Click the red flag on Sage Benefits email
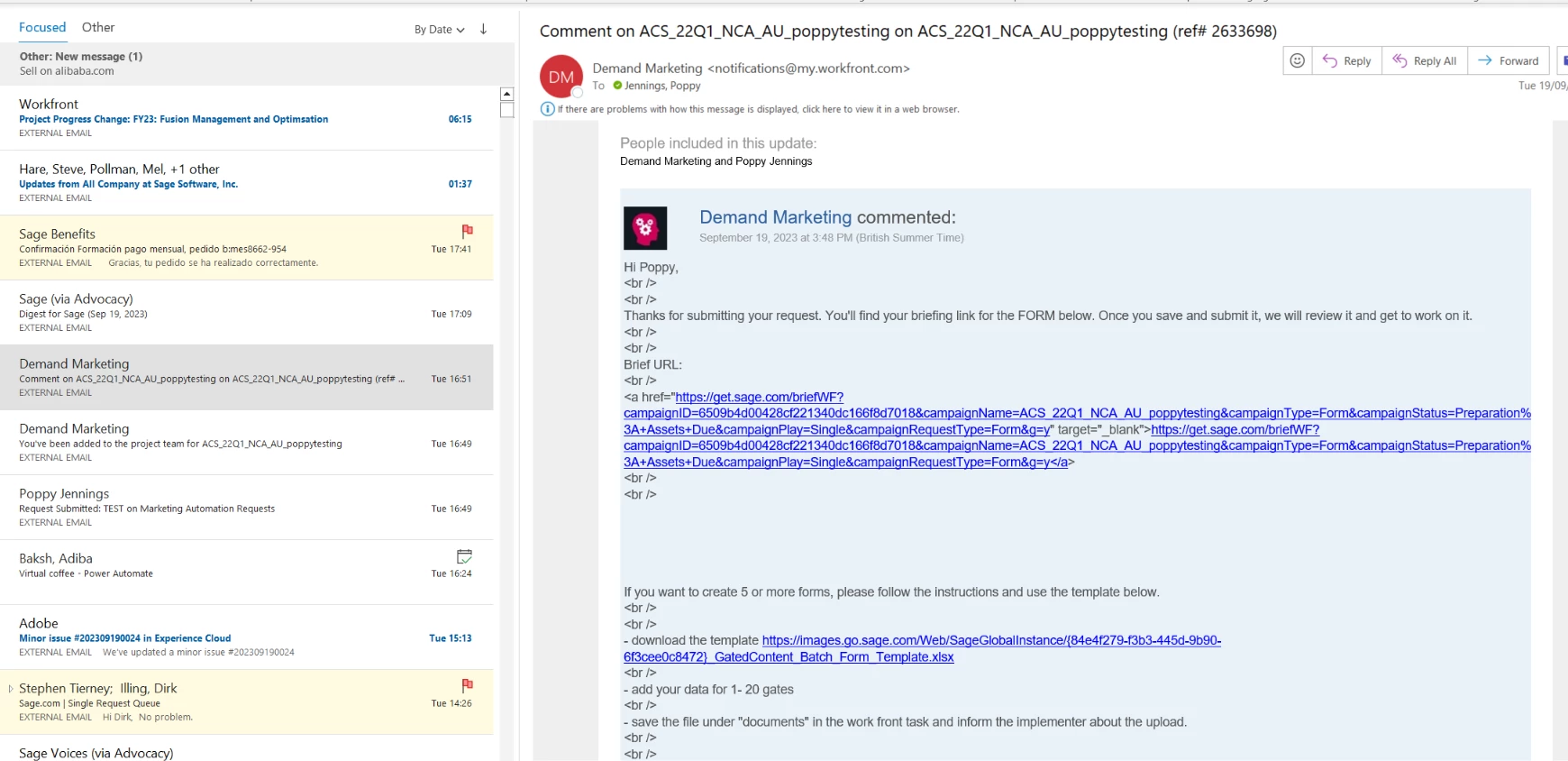The image size is (1568, 761). coord(467,232)
